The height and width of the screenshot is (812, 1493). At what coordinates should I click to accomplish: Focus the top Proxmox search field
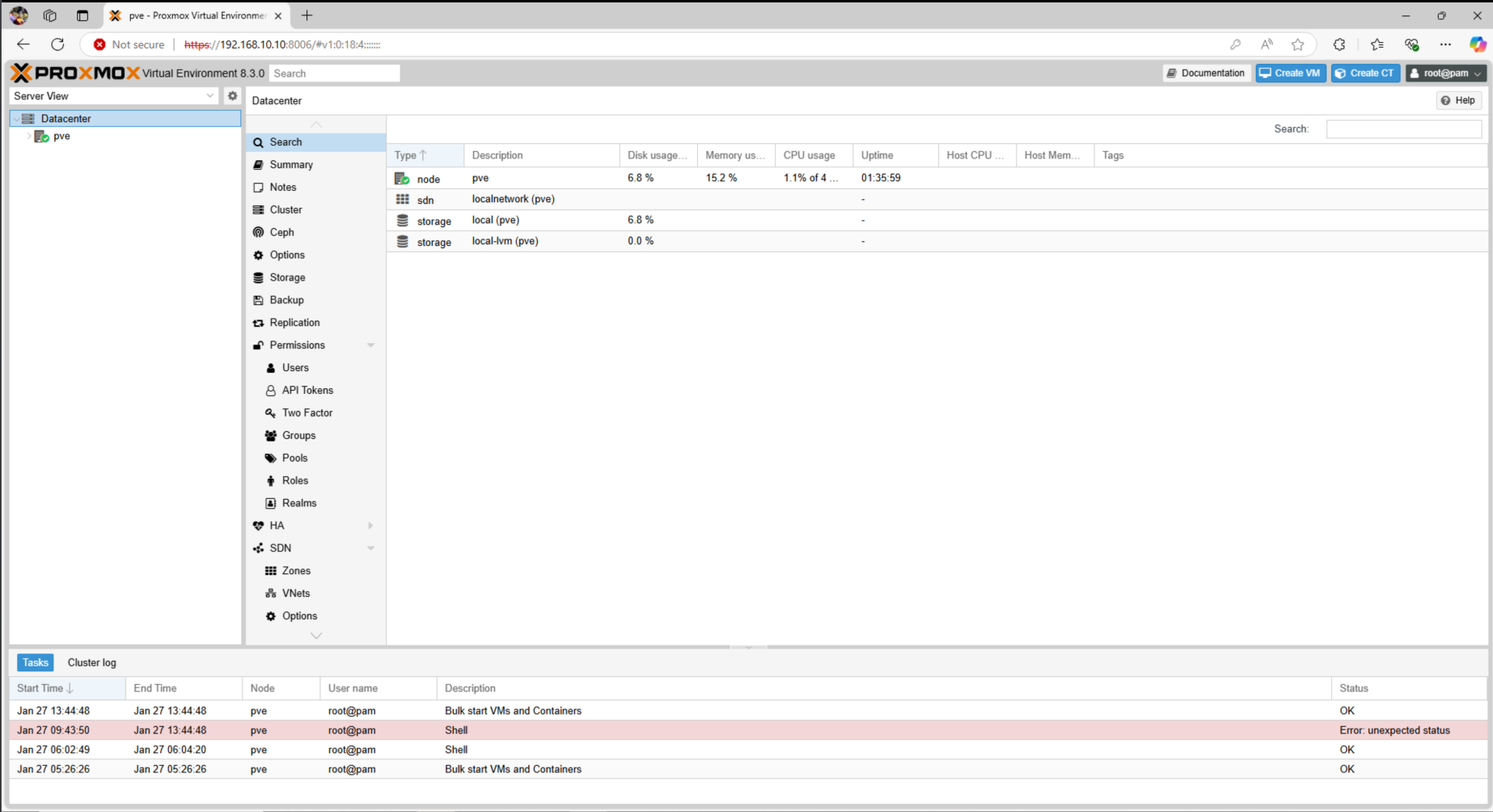(334, 74)
